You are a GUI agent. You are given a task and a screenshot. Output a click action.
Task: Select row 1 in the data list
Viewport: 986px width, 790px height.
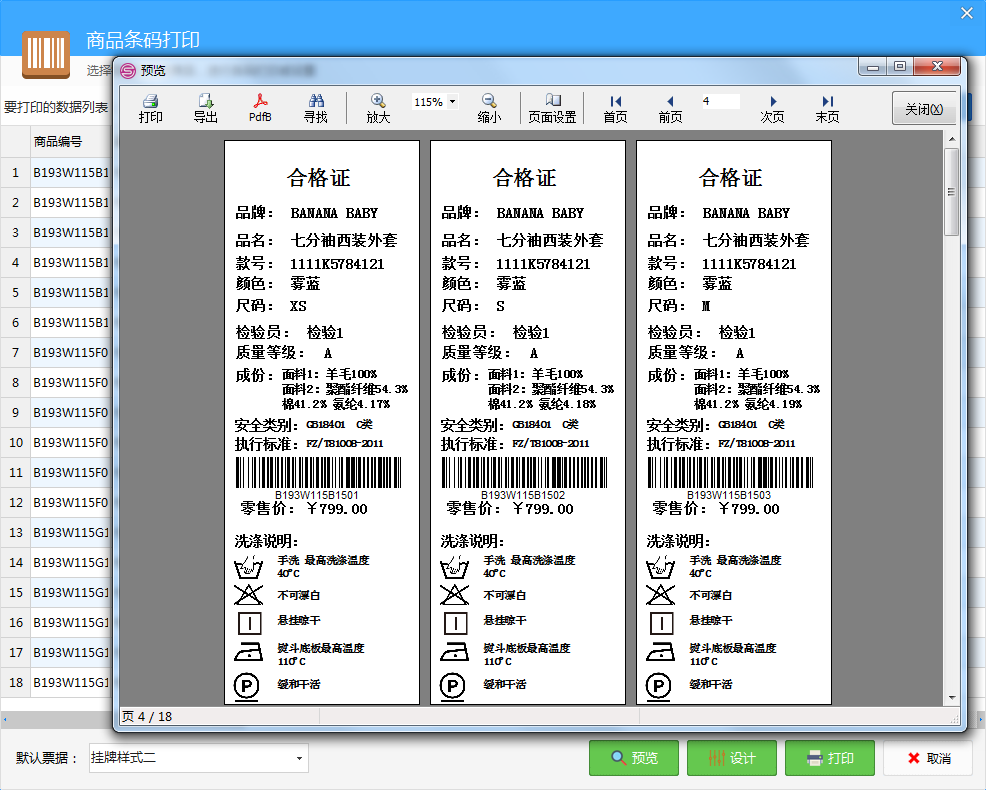coord(57,172)
